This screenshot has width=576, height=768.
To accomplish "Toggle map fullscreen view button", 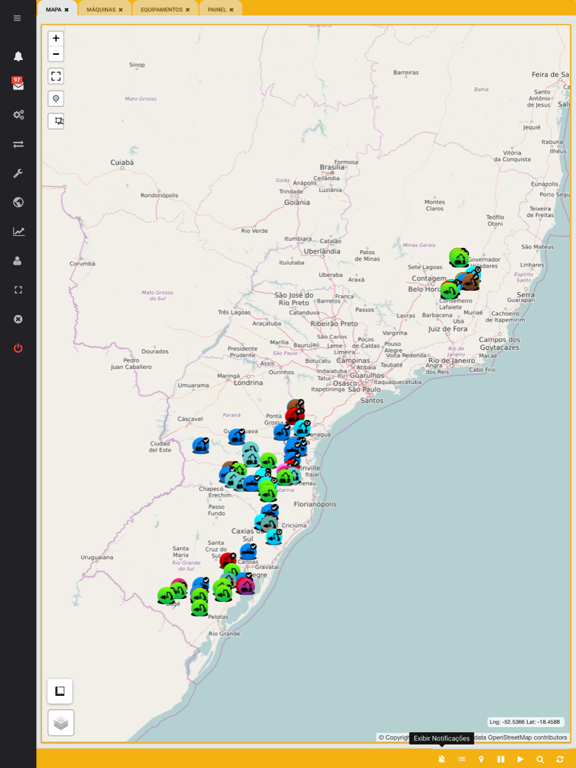I will 56,76.
